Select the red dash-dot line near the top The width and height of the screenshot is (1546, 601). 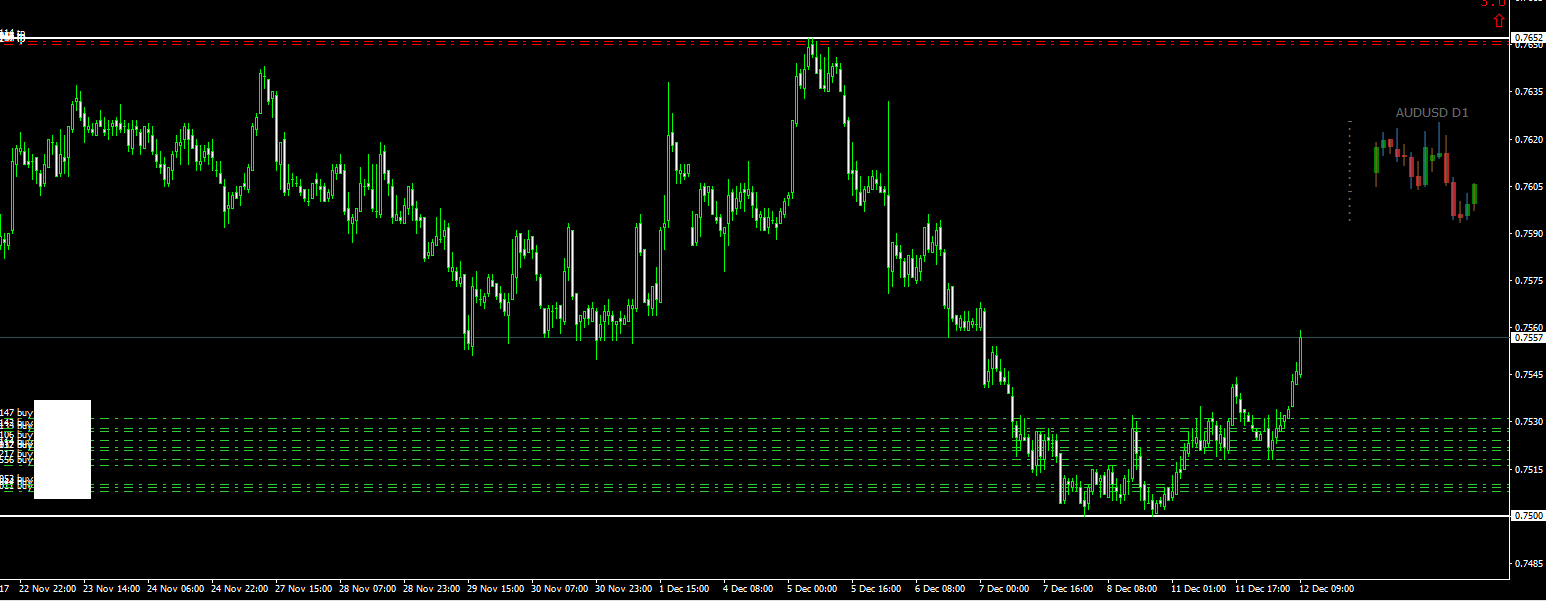pos(755,44)
